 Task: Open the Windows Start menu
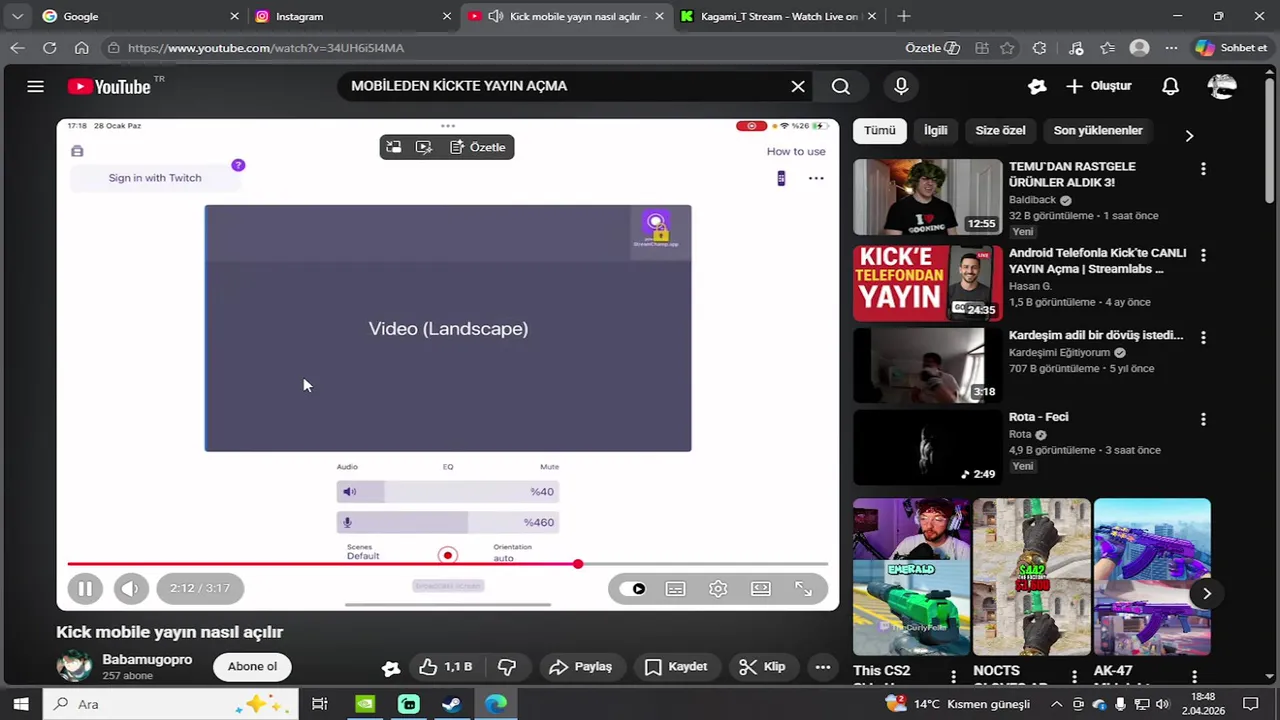point(21,704)
